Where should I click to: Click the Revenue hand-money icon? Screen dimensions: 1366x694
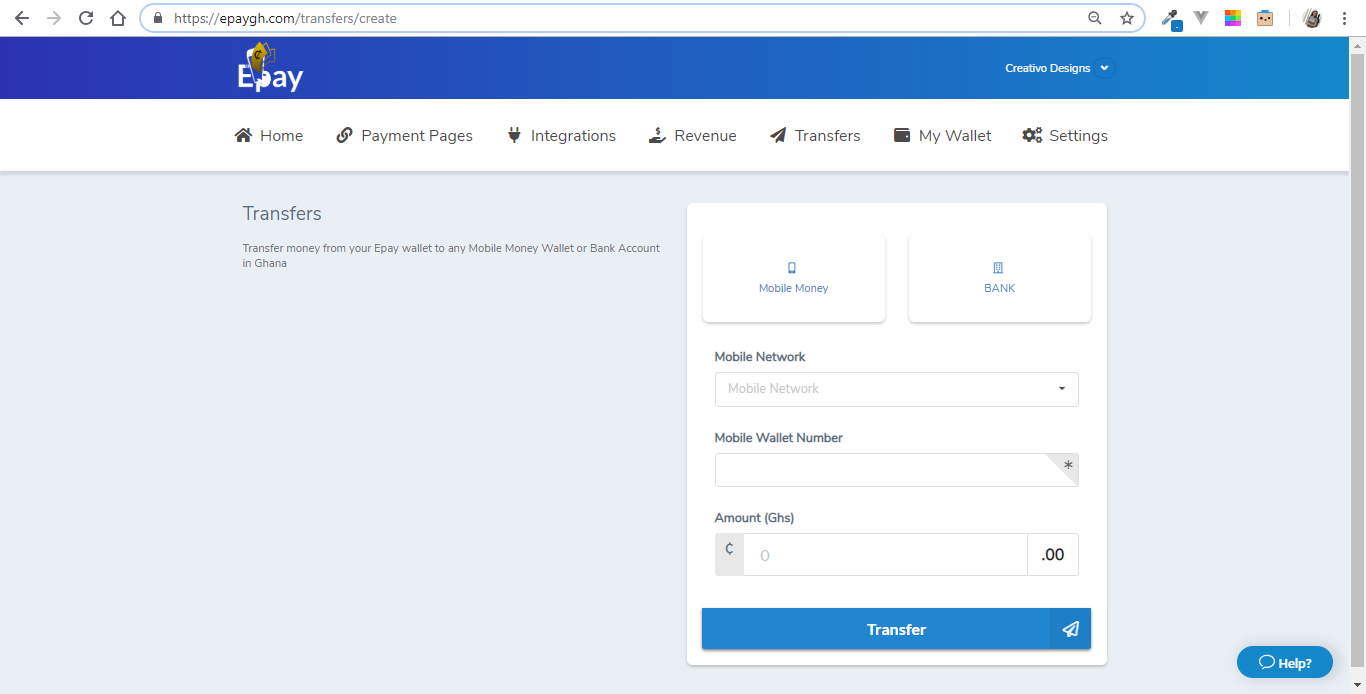pyautogui.click(x=657, y=135)
